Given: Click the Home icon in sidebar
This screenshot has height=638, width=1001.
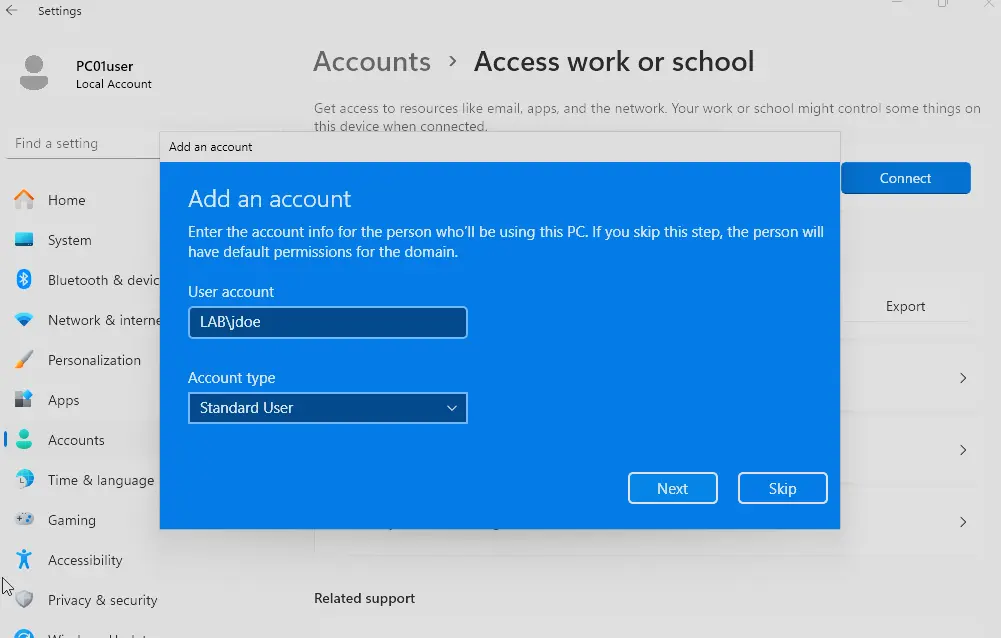Looking at the screenshot, I should click(x=24, y=200).
